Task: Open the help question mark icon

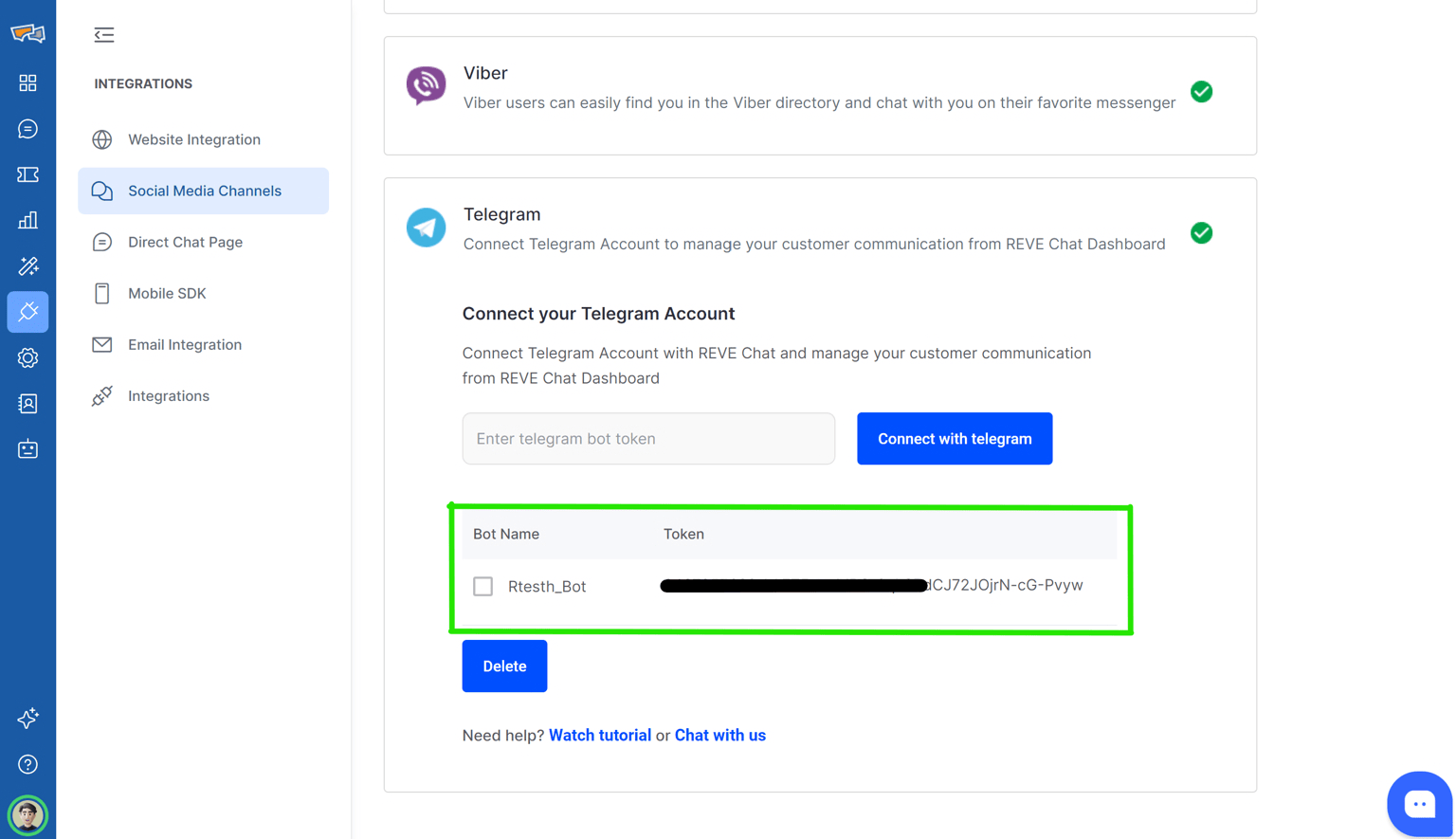Action: [27, 764]
